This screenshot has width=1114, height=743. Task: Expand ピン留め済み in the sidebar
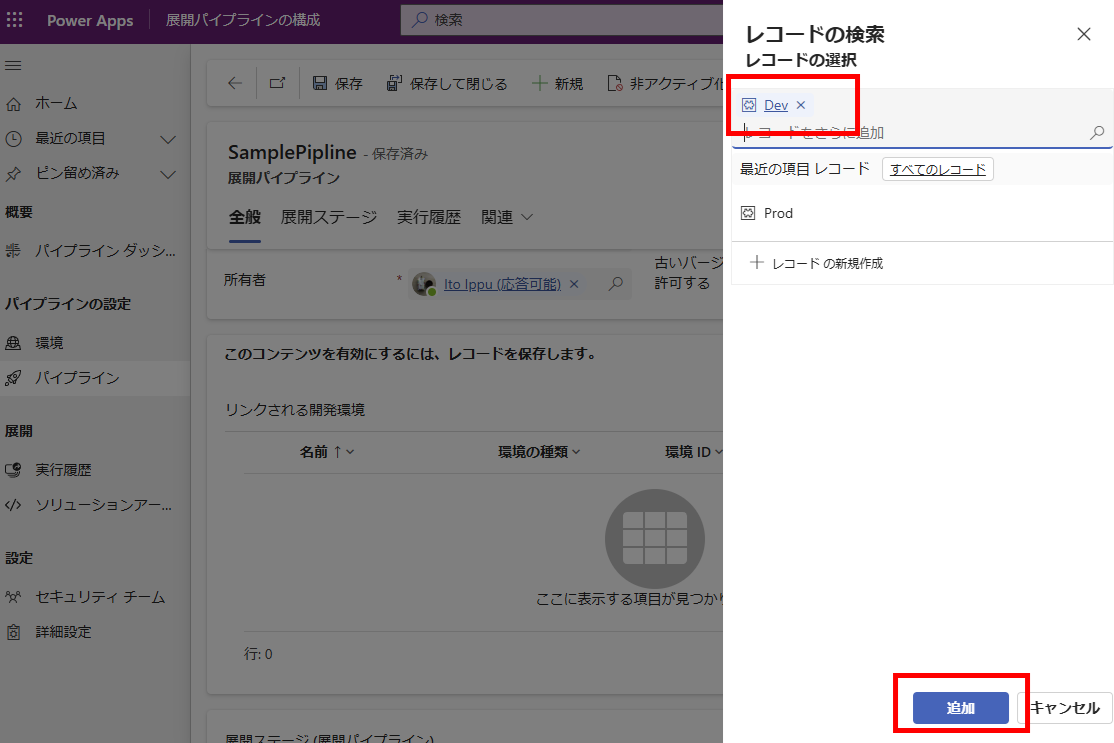(168, 174)
